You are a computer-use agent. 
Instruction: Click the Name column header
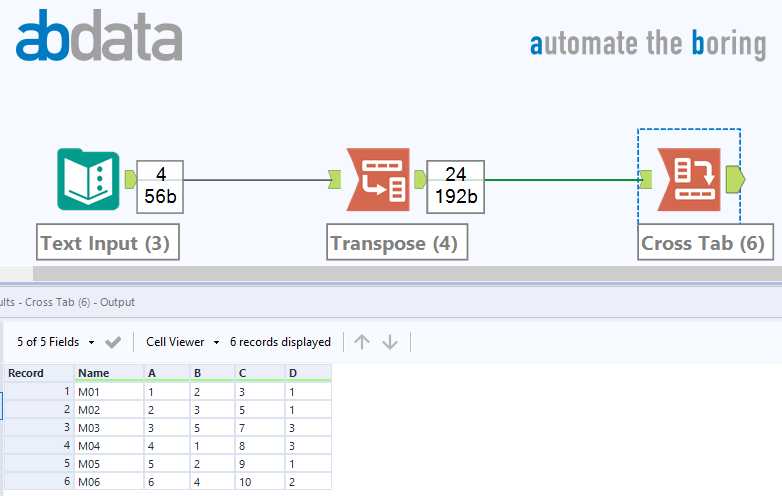click(109, 373)
